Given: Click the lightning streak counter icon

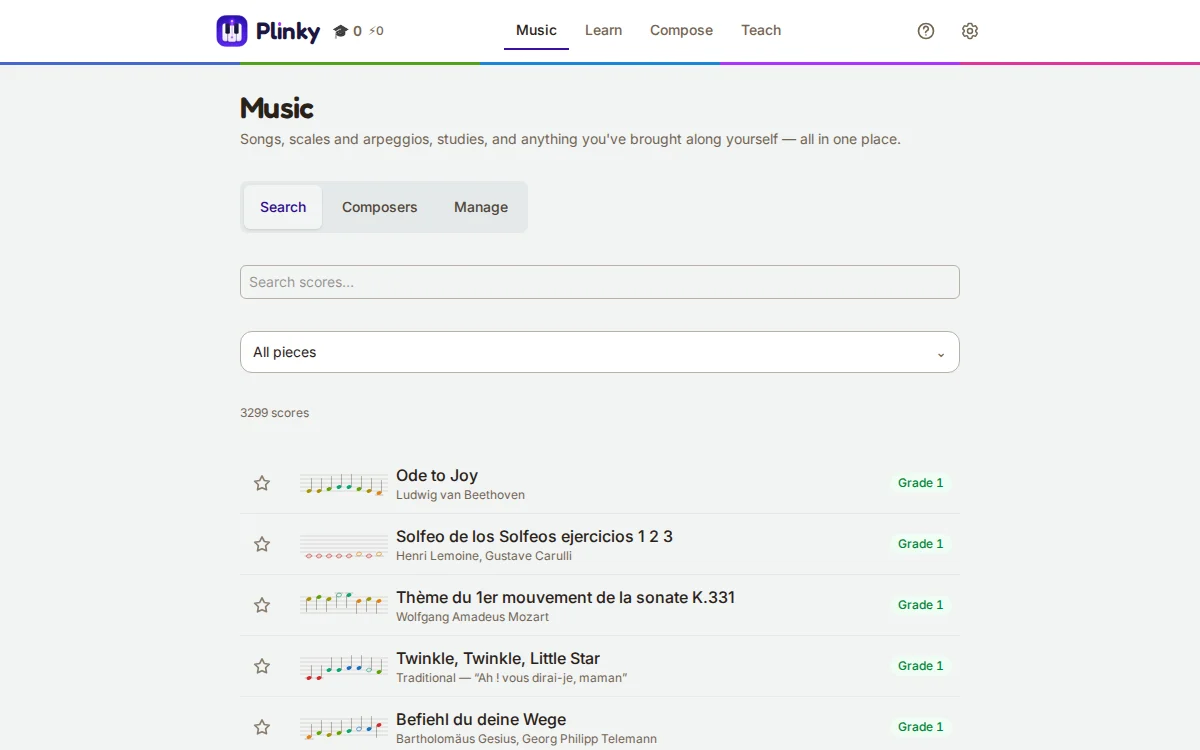Looking at the screenshot, I should 372,31.
